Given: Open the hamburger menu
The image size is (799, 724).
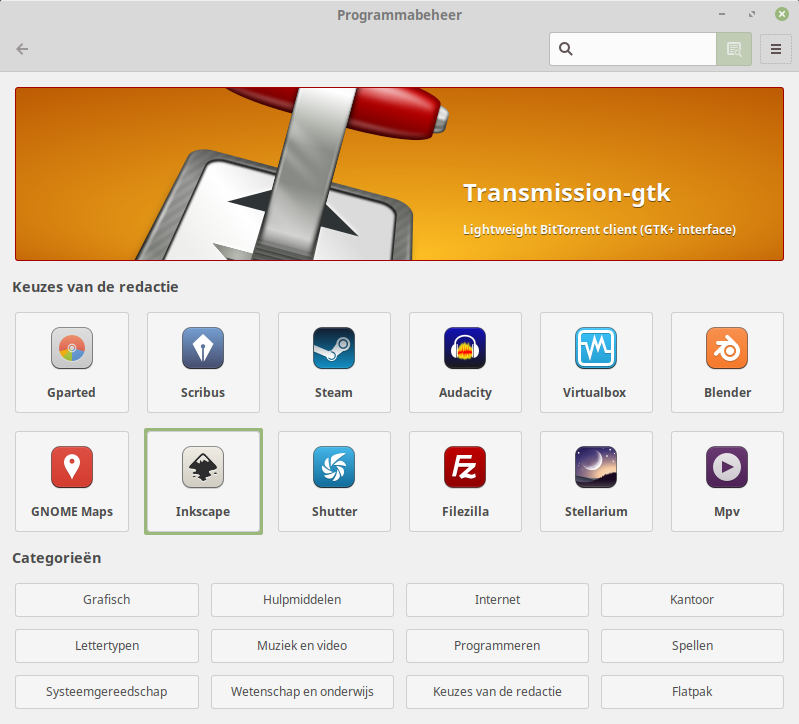Looking at the screenshot, I should pos(776,49).
